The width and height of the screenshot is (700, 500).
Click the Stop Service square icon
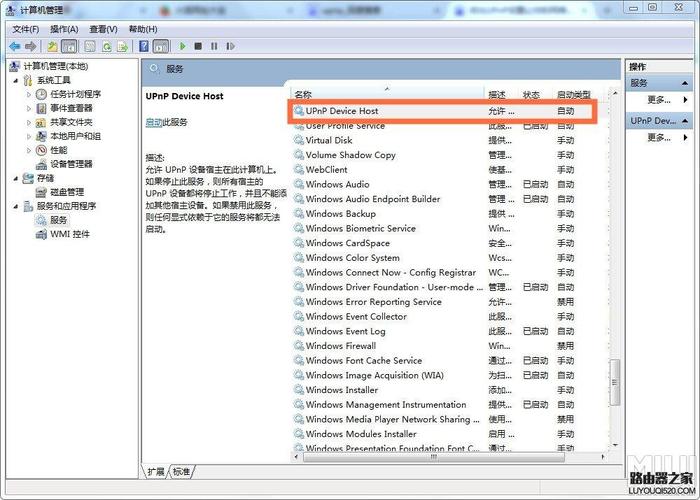point(198,46)
